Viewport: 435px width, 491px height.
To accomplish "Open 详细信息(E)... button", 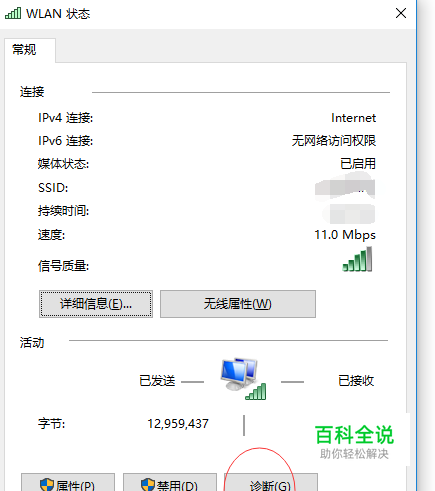I will 96,304.
